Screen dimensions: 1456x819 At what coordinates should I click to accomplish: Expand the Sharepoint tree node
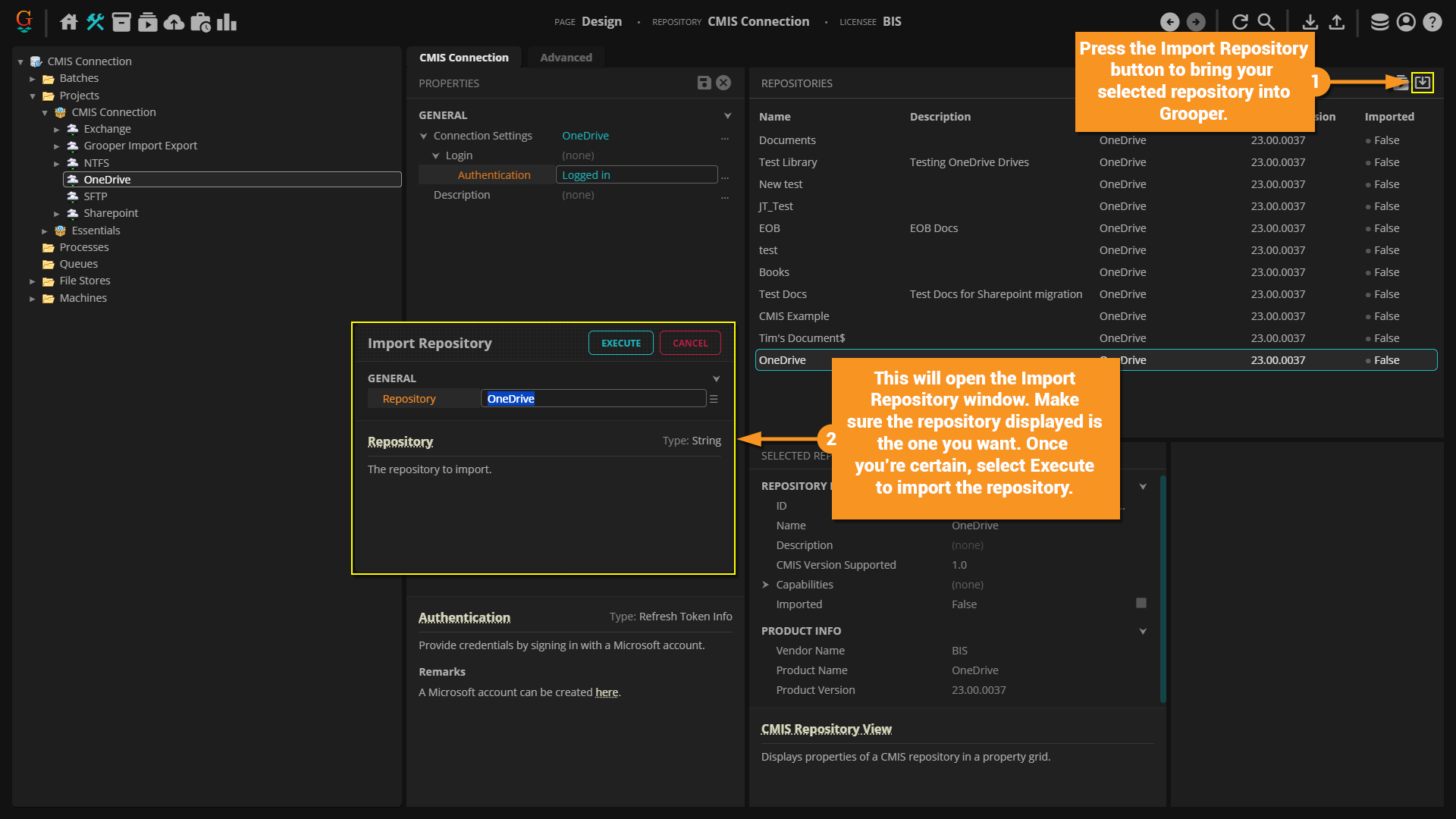click(57, 214)
